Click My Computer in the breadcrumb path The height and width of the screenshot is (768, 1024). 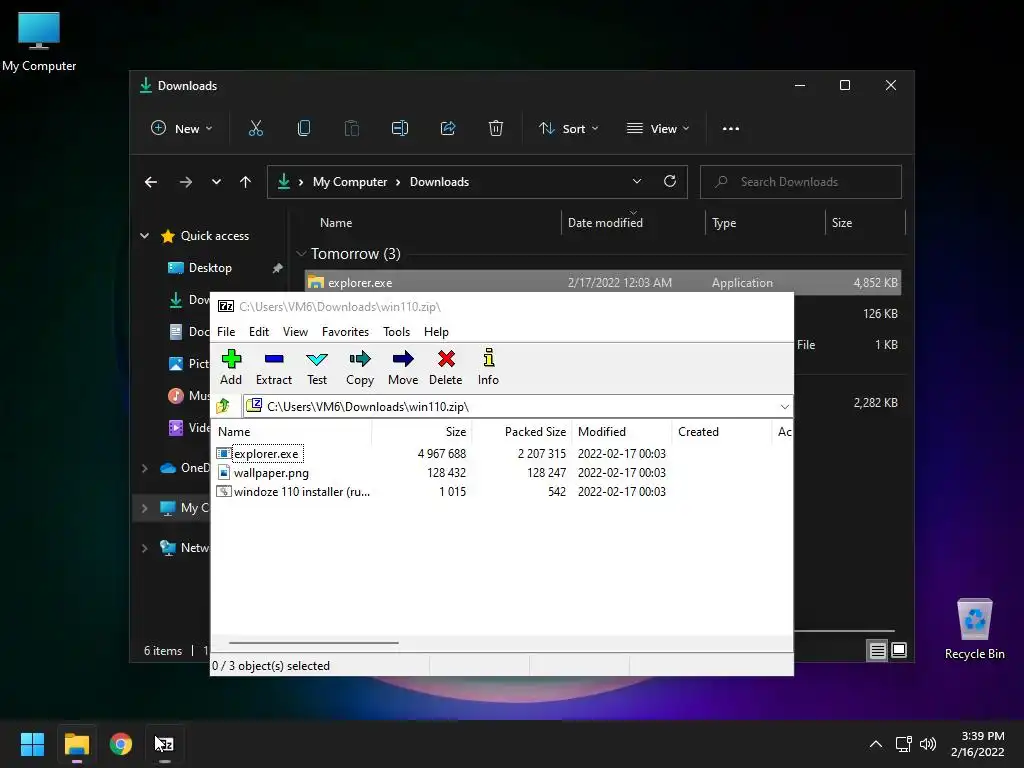click(349, 182)
